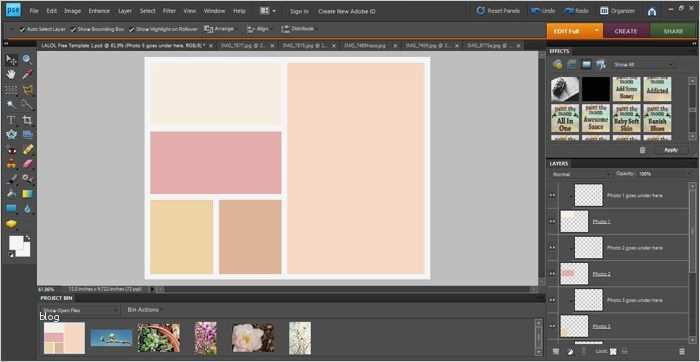Select the Straighten tool
The width and height of the screenshot is (700, 362).
tap(27, 134)
